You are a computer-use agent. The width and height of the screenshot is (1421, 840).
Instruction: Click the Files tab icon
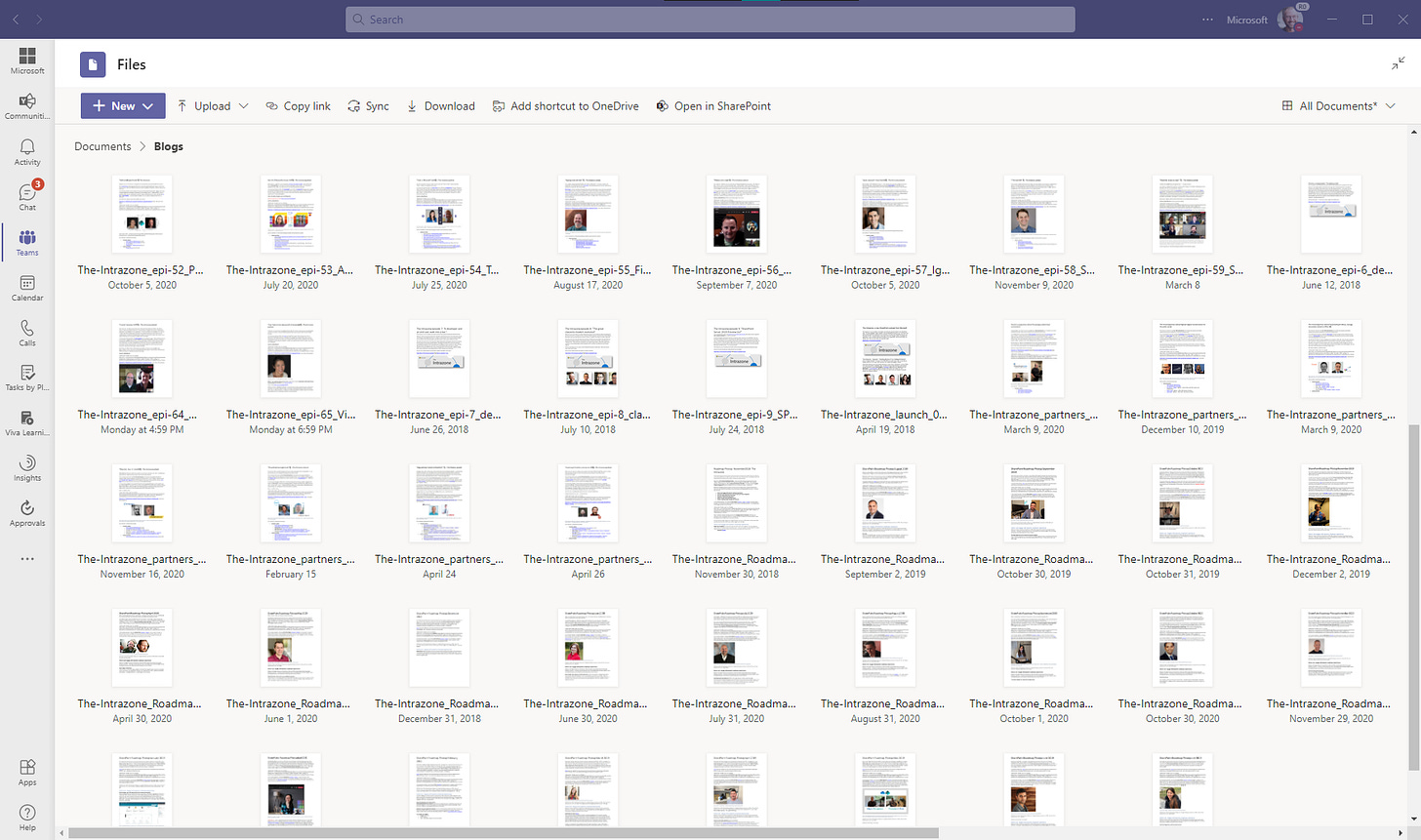(x=93, y=64)
